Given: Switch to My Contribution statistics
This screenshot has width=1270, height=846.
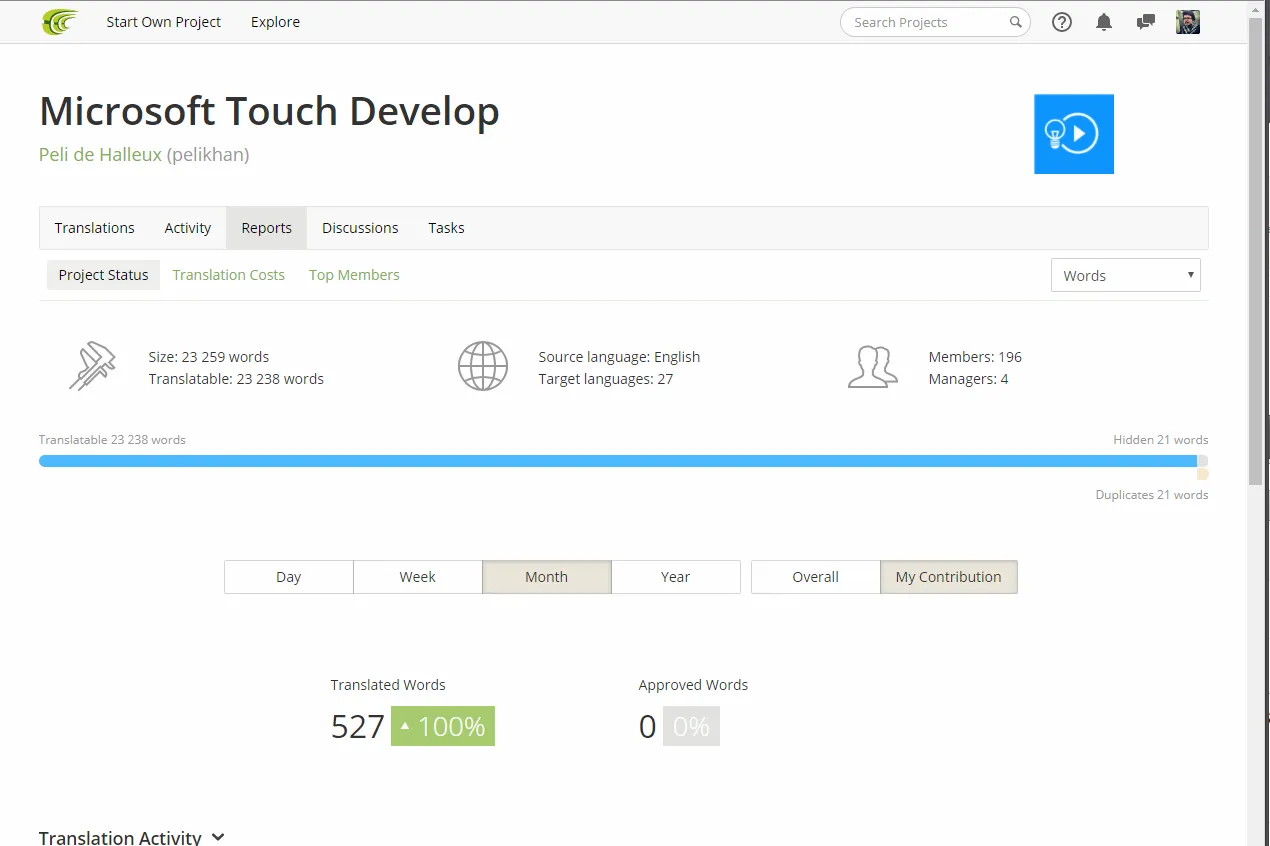Looking at the screenshot, I should tap(949, 577).
